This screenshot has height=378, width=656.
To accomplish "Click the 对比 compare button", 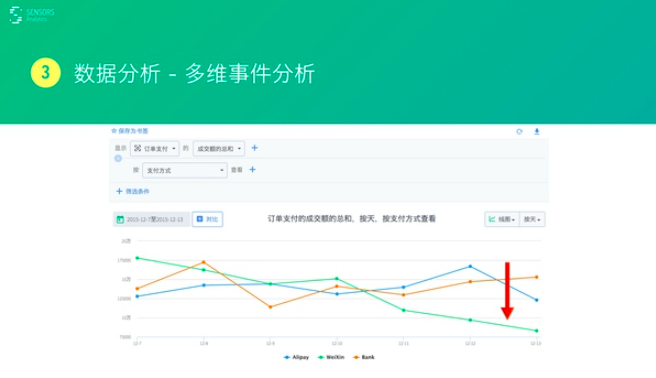I will pos(208,219).
